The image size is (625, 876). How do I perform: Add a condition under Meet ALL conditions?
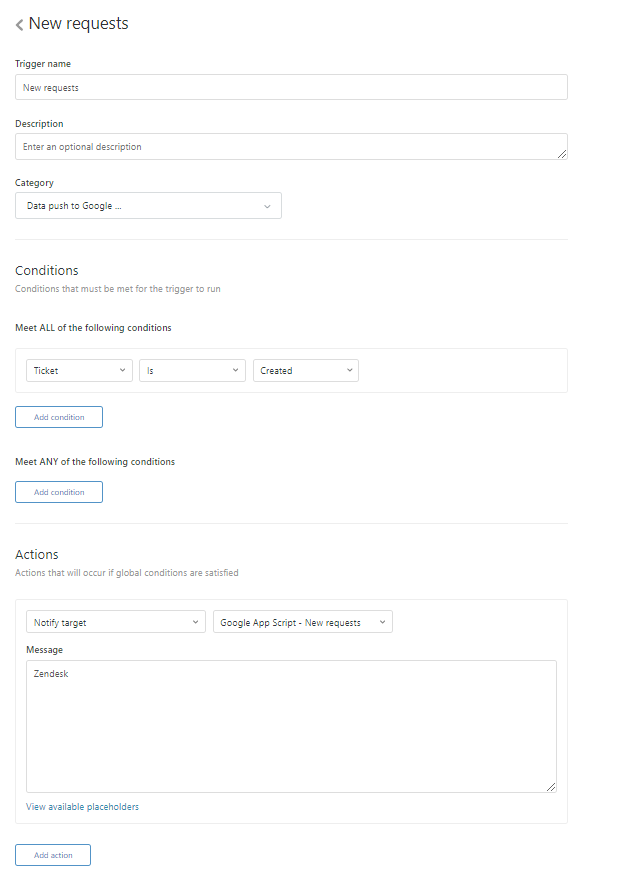tap(58, 417)
